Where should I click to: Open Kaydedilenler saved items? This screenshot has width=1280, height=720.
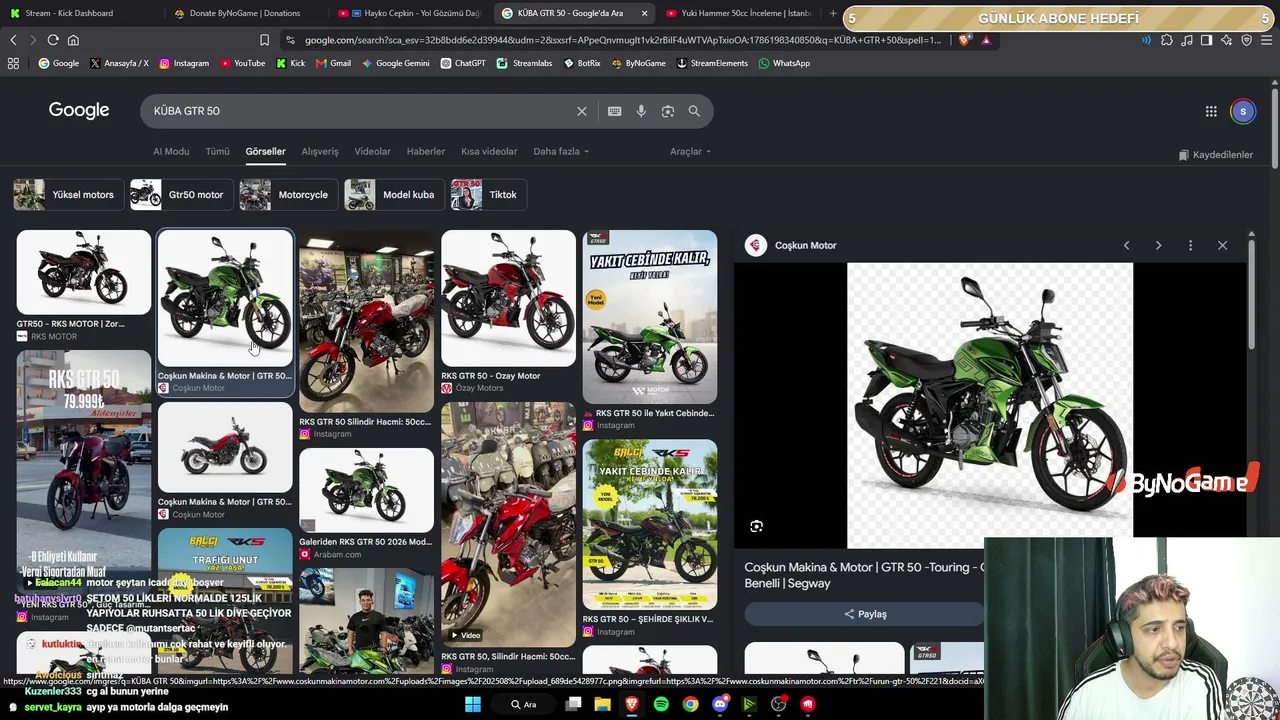coord(1215,155)
